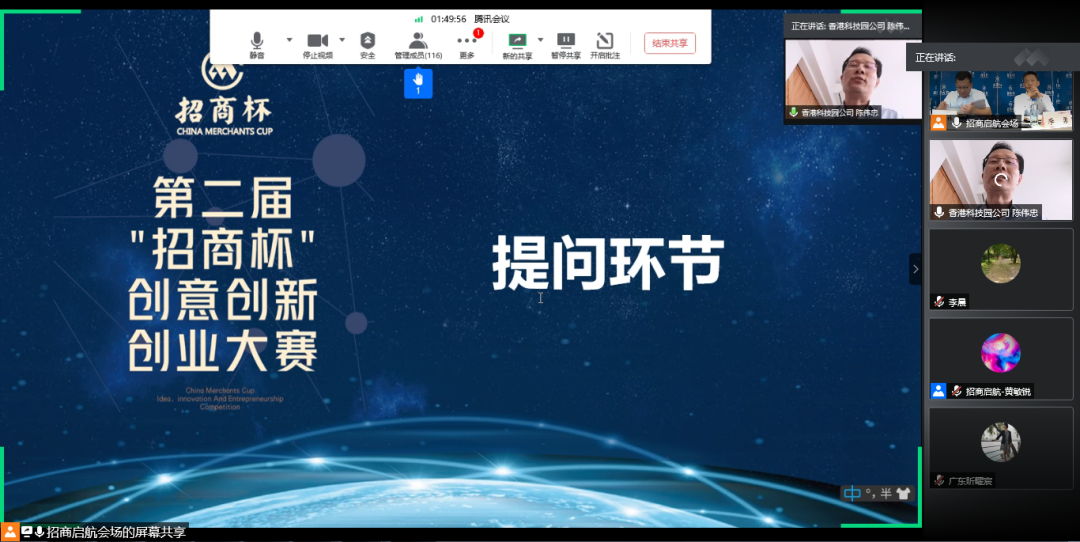Screen dimensions: 1080x542
Task: Click the green mic icon on floating video
Action: pos(794,112)
